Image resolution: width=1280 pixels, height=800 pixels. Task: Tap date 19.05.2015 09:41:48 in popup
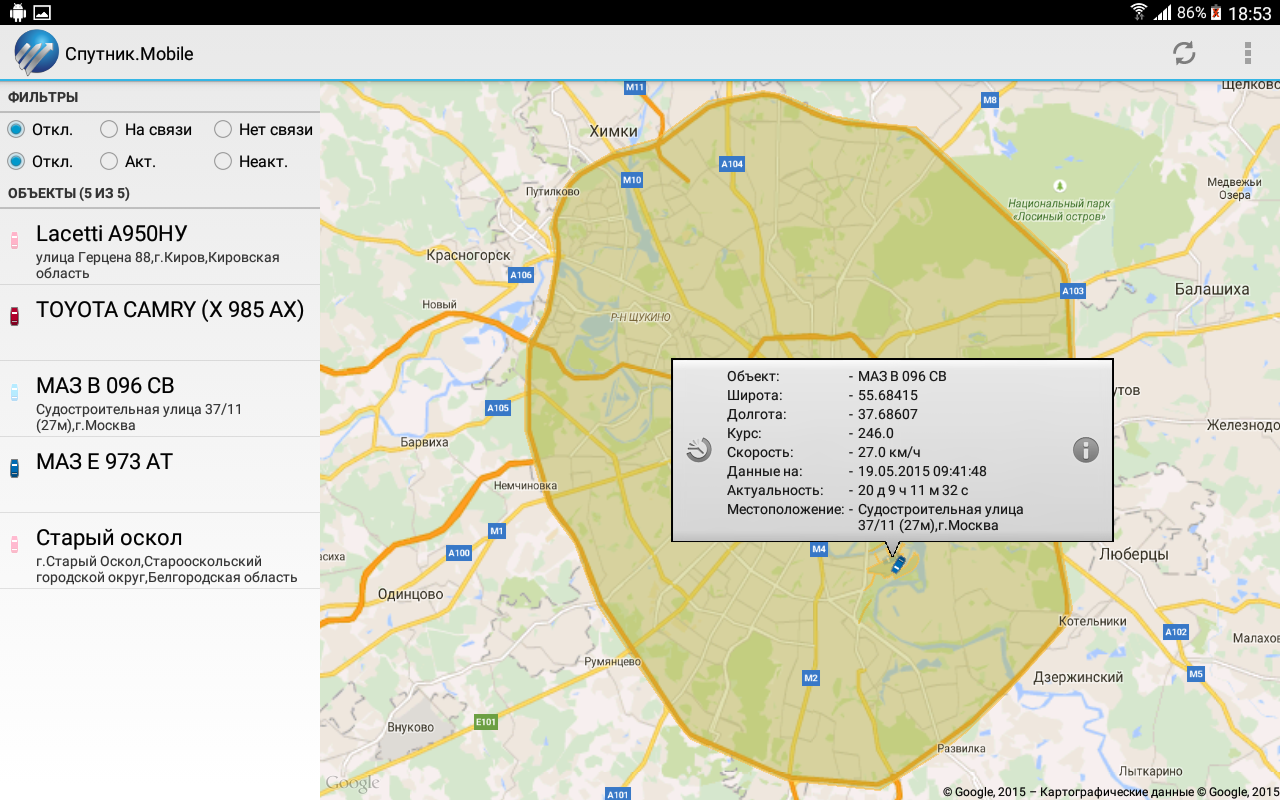922,471
